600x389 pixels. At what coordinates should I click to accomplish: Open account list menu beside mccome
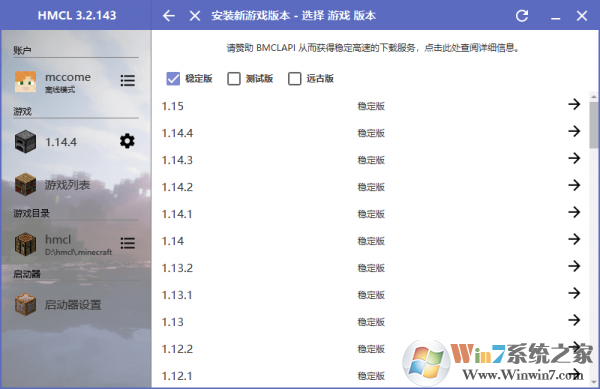pos(127,80)
